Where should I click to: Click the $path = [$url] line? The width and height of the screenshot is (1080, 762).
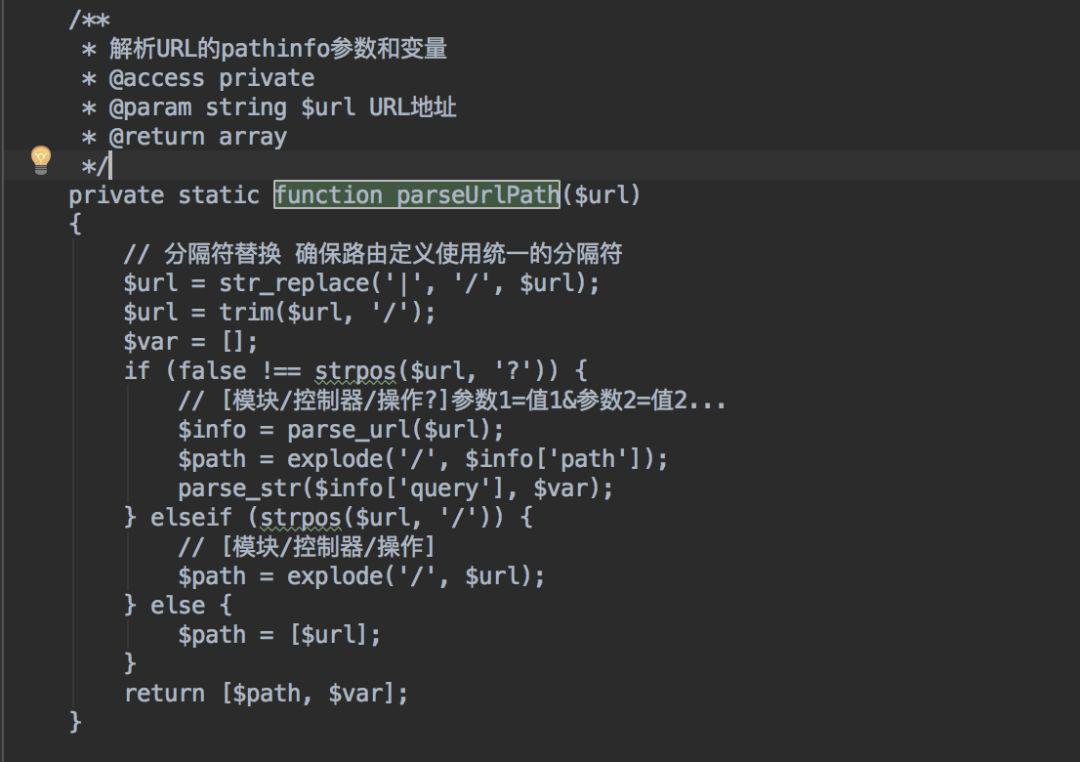pos(279,635)
